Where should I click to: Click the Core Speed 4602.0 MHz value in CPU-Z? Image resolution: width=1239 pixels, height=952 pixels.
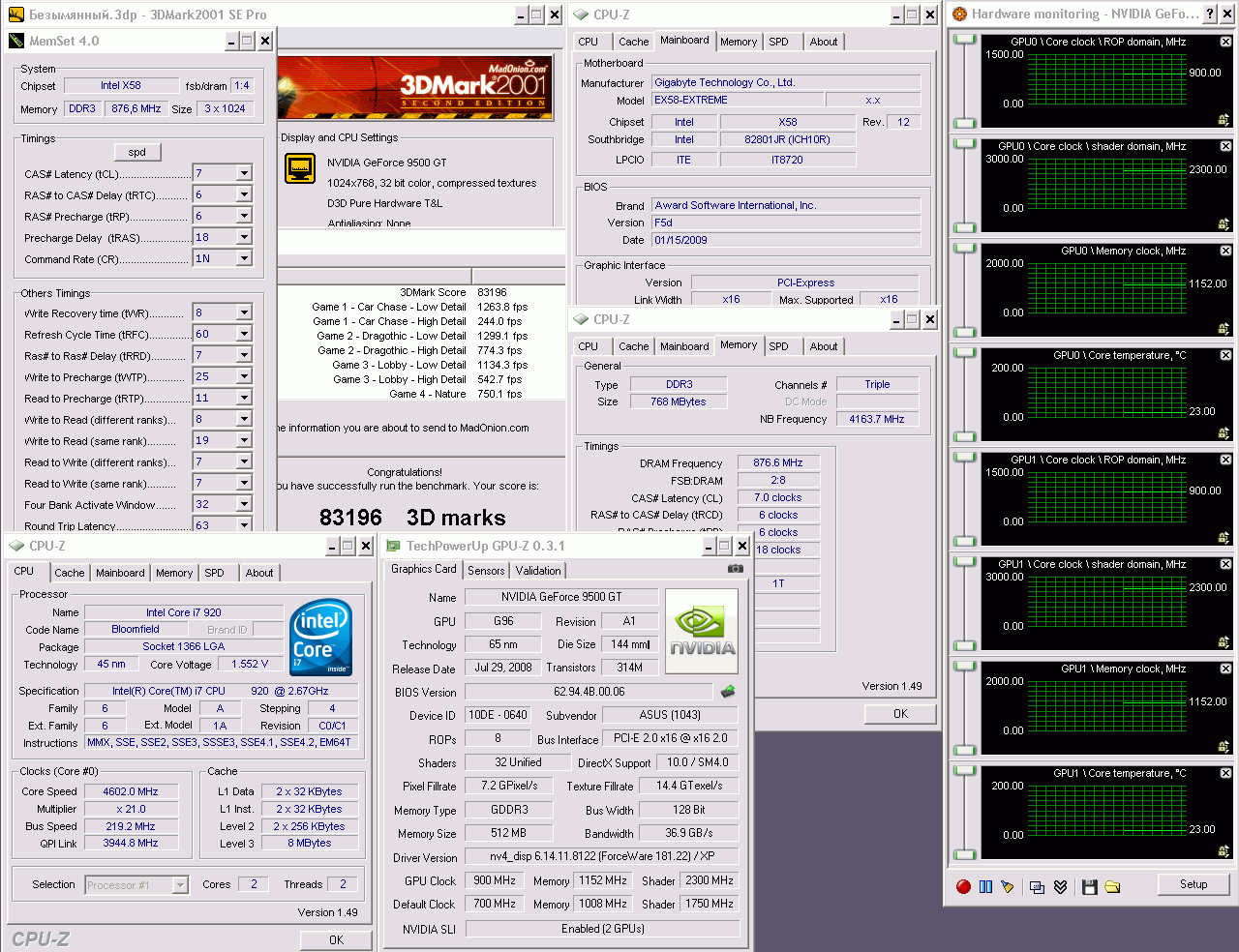(131, 791)
